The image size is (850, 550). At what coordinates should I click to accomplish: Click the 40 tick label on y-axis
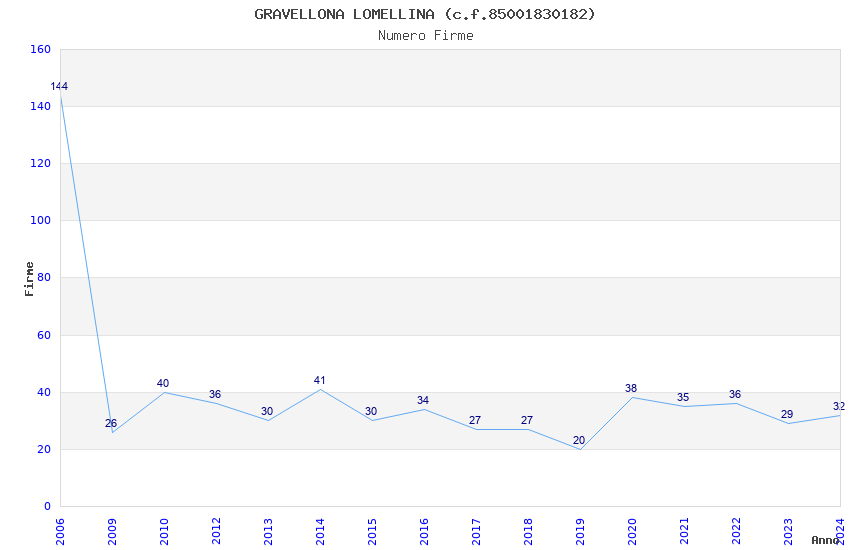click(44, 392)
